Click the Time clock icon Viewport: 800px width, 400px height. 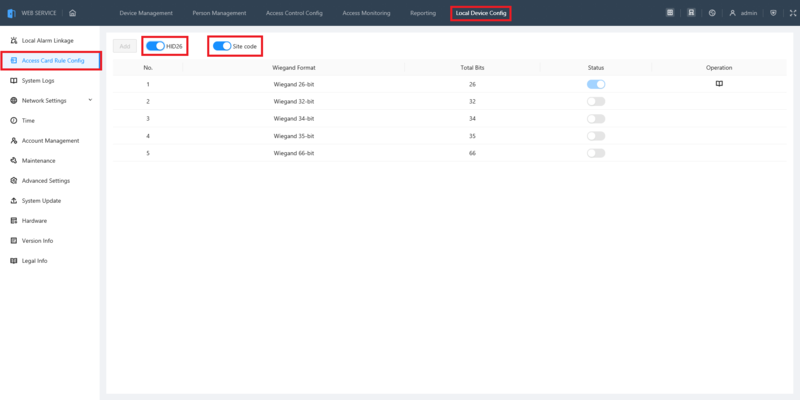coord(14,120)
